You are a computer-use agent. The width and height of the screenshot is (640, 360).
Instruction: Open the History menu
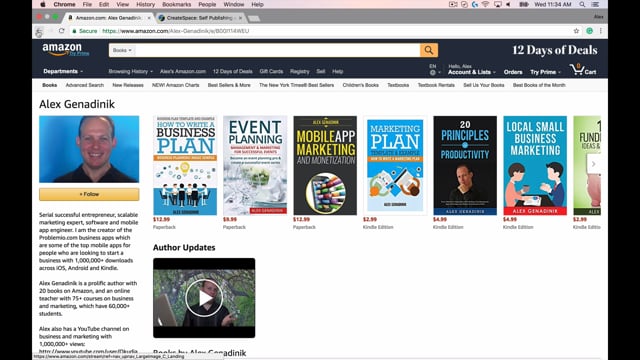click(145, 4)
